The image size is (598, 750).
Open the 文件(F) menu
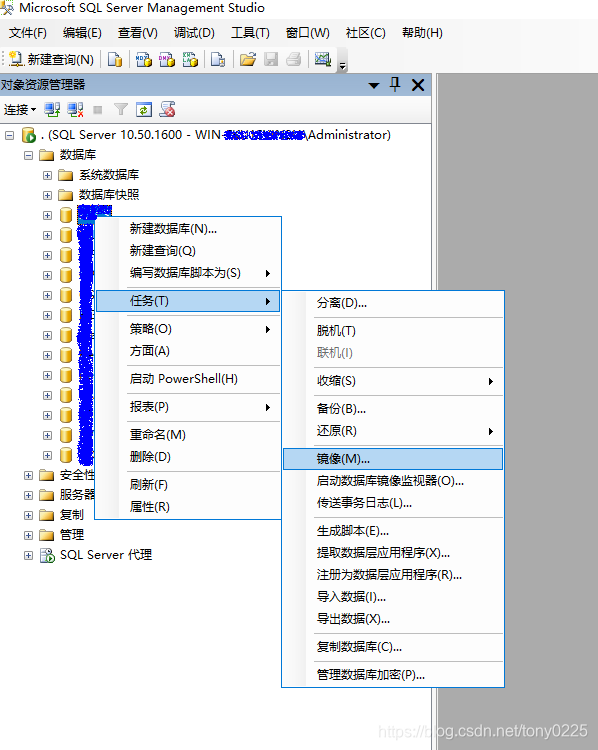(x=28, y=33)
